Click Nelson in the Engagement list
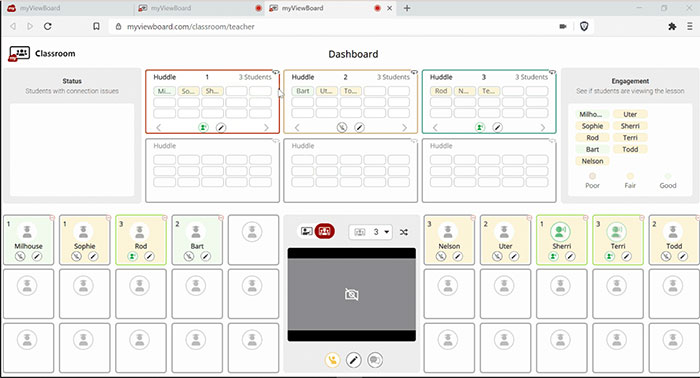The image size is (700, 378). coord(592,161)
